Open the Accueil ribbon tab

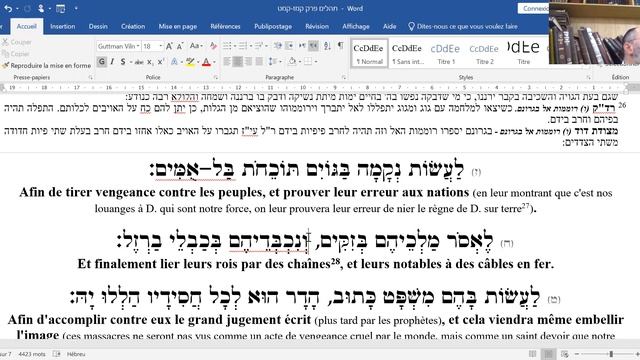click(27, 26)
